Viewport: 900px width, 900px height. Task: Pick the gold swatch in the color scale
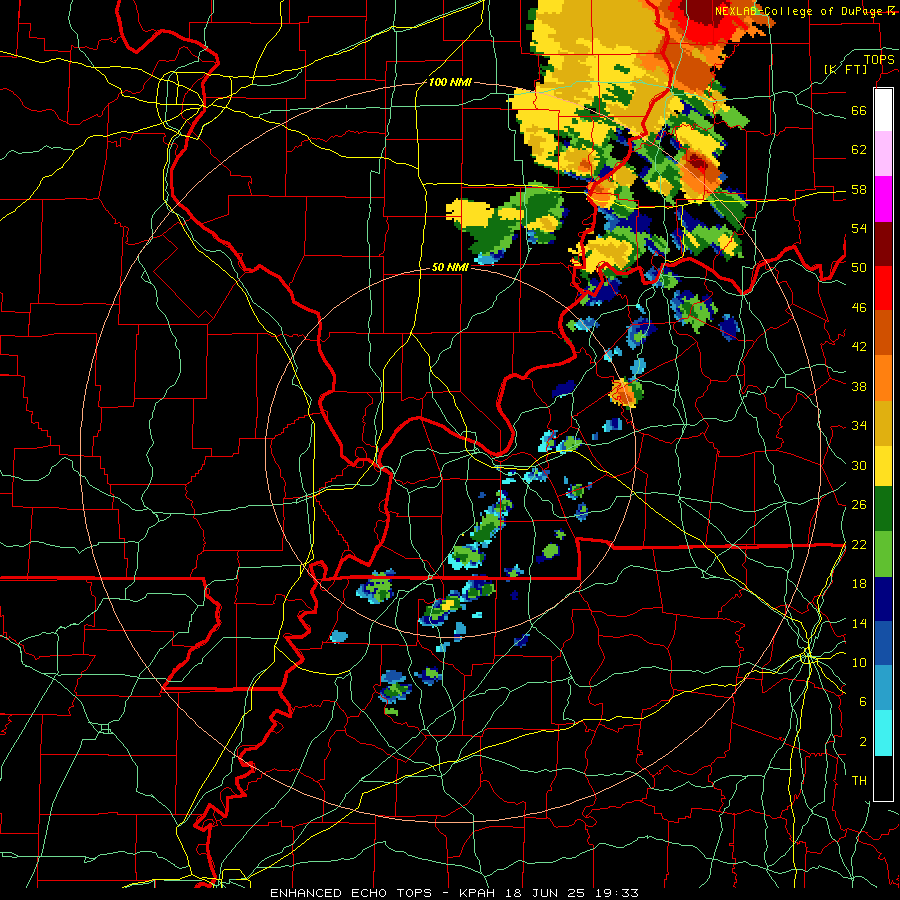click(883, 422)
